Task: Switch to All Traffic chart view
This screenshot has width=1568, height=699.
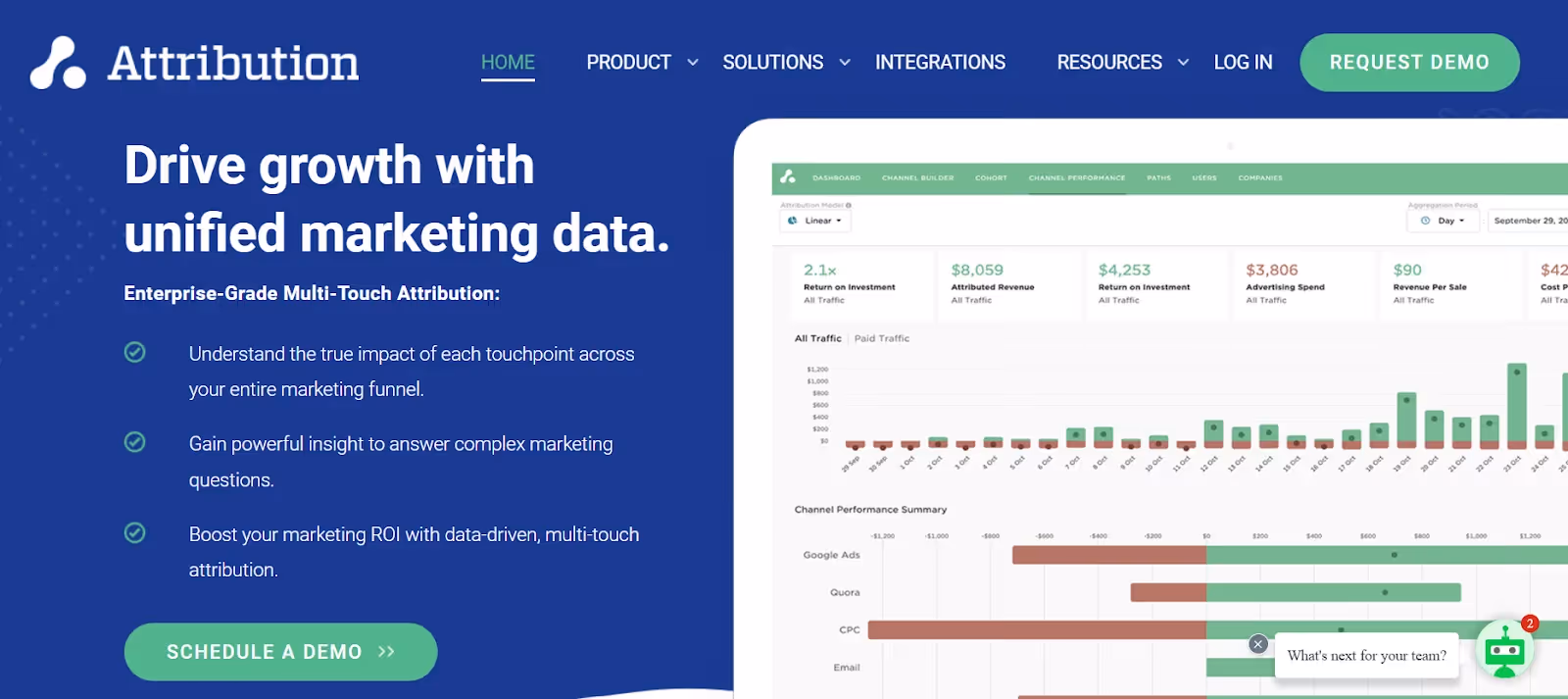Action: (817, 338)
